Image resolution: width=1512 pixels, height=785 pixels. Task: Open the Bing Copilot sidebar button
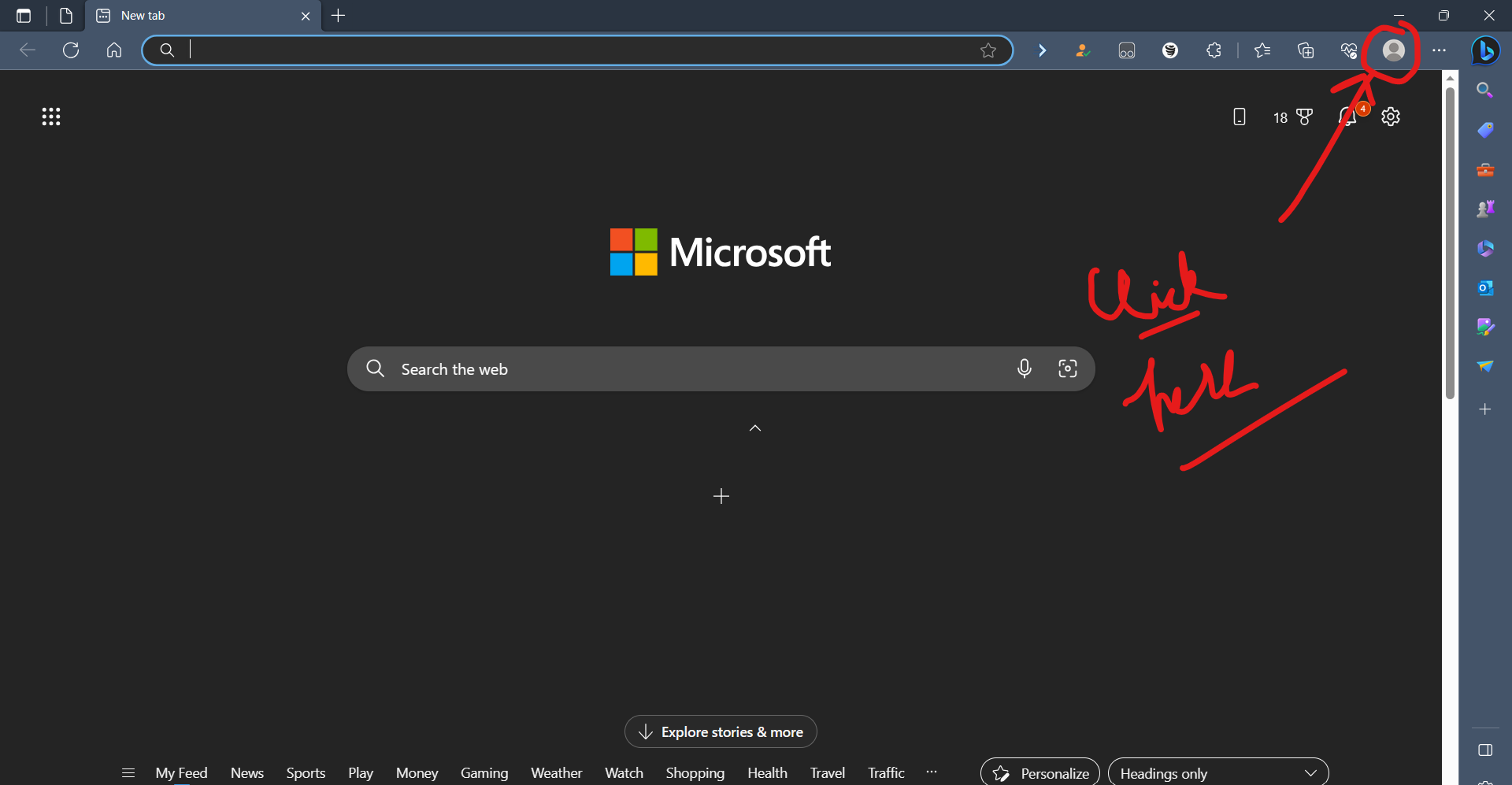(1485, 50)
